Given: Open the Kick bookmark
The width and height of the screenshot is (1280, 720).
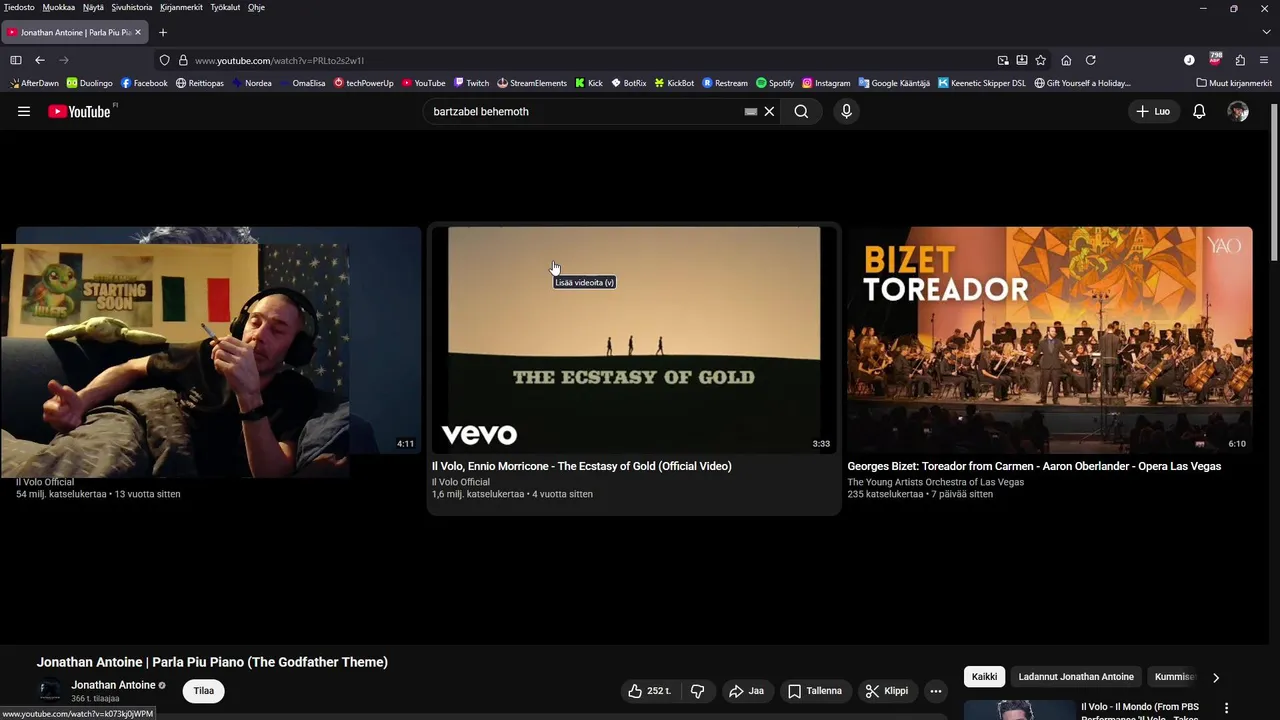Looking at the screenshot, I should point(589,83).
